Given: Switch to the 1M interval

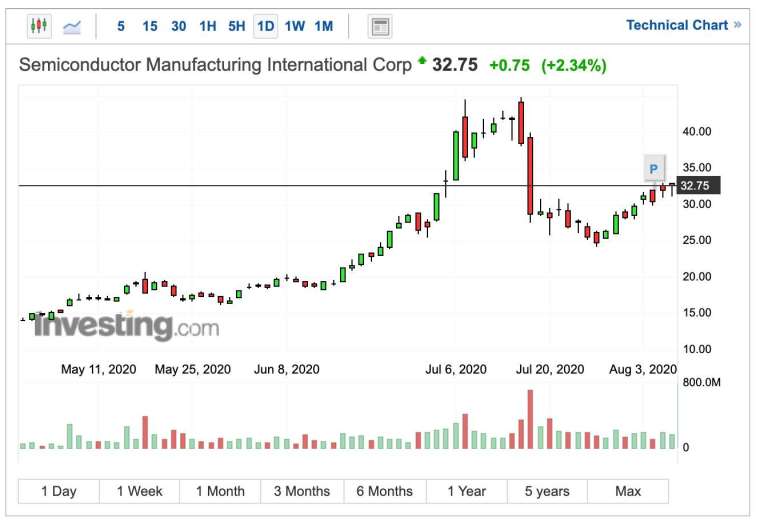Looking at the screenshot, I should [x=324, y=26].
